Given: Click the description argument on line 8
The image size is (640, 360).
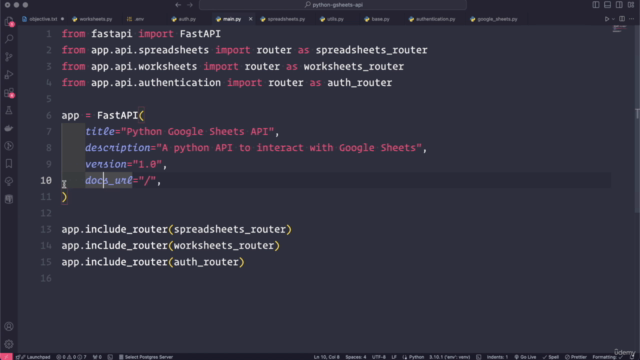Looking at the screenshot, I should click(256, 148).
